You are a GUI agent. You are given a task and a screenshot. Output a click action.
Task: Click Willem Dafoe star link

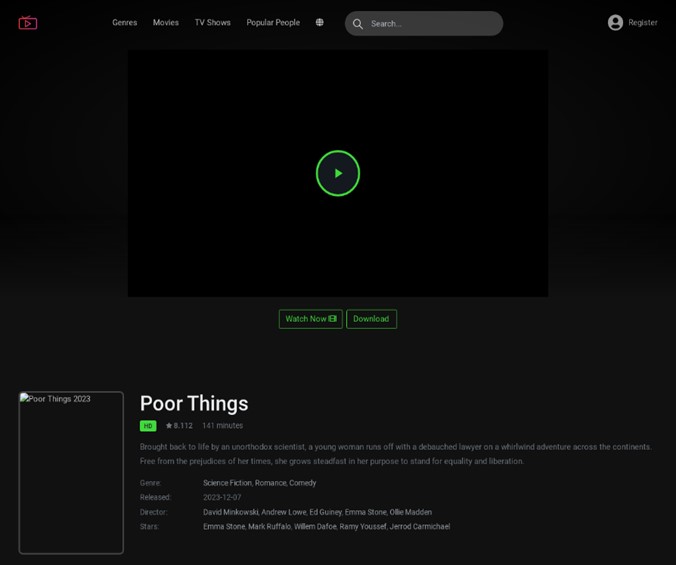point(314,527)
